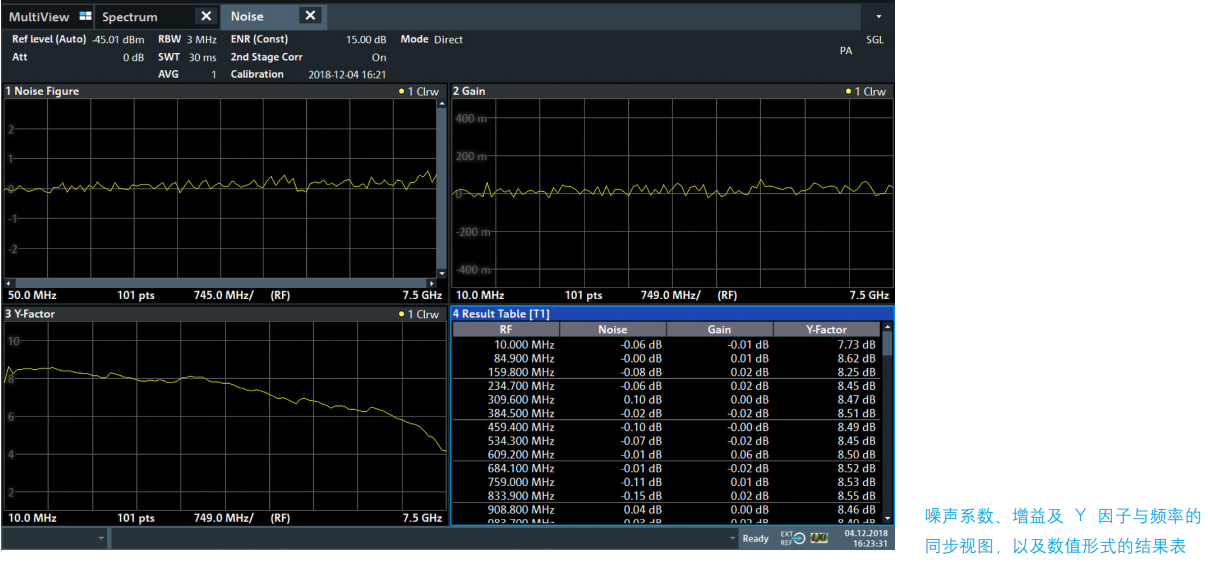Open the MultiView tab
The image size is (1208, 565).
point(40,17)
